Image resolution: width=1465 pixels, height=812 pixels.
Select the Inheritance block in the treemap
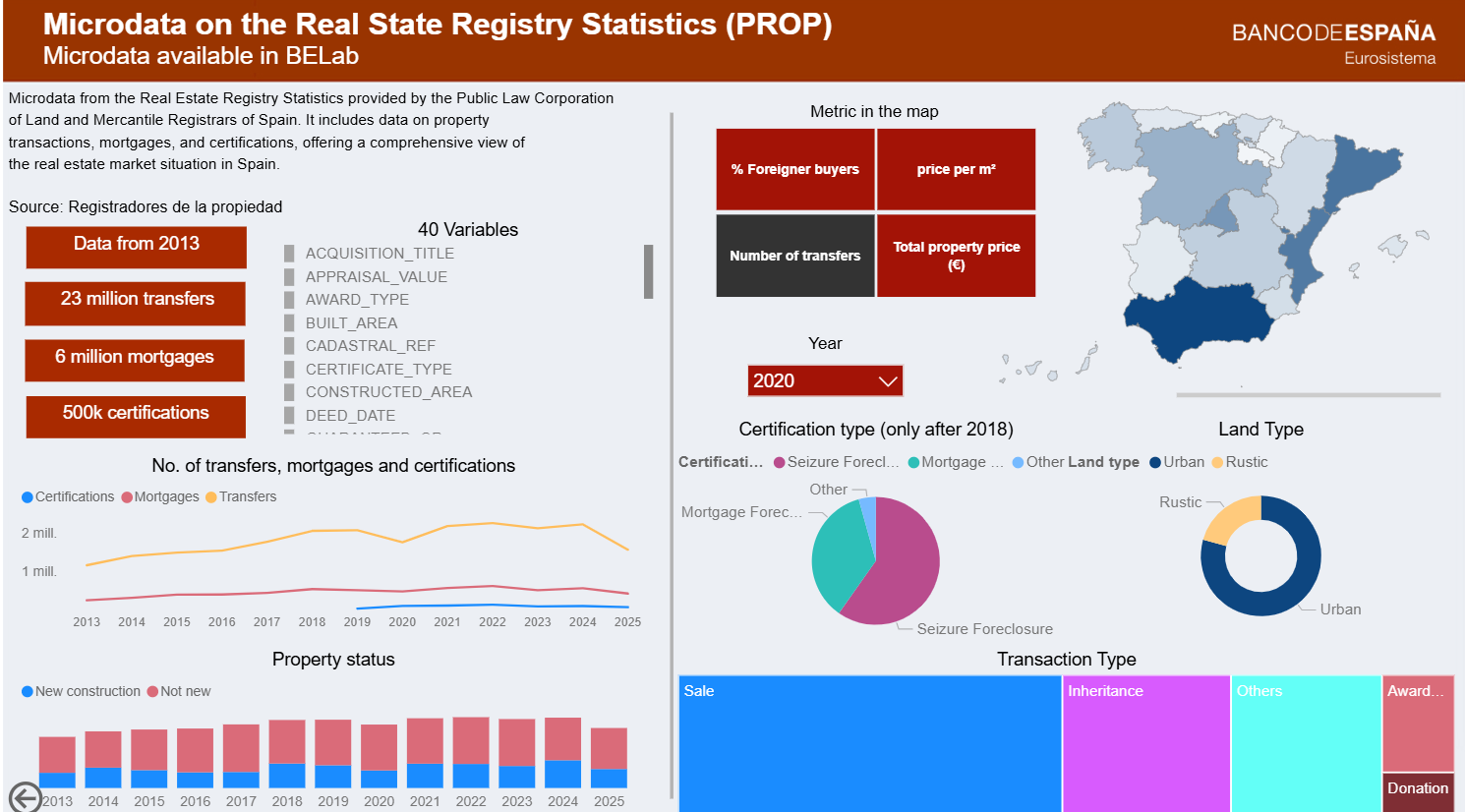pos(1145,743)
